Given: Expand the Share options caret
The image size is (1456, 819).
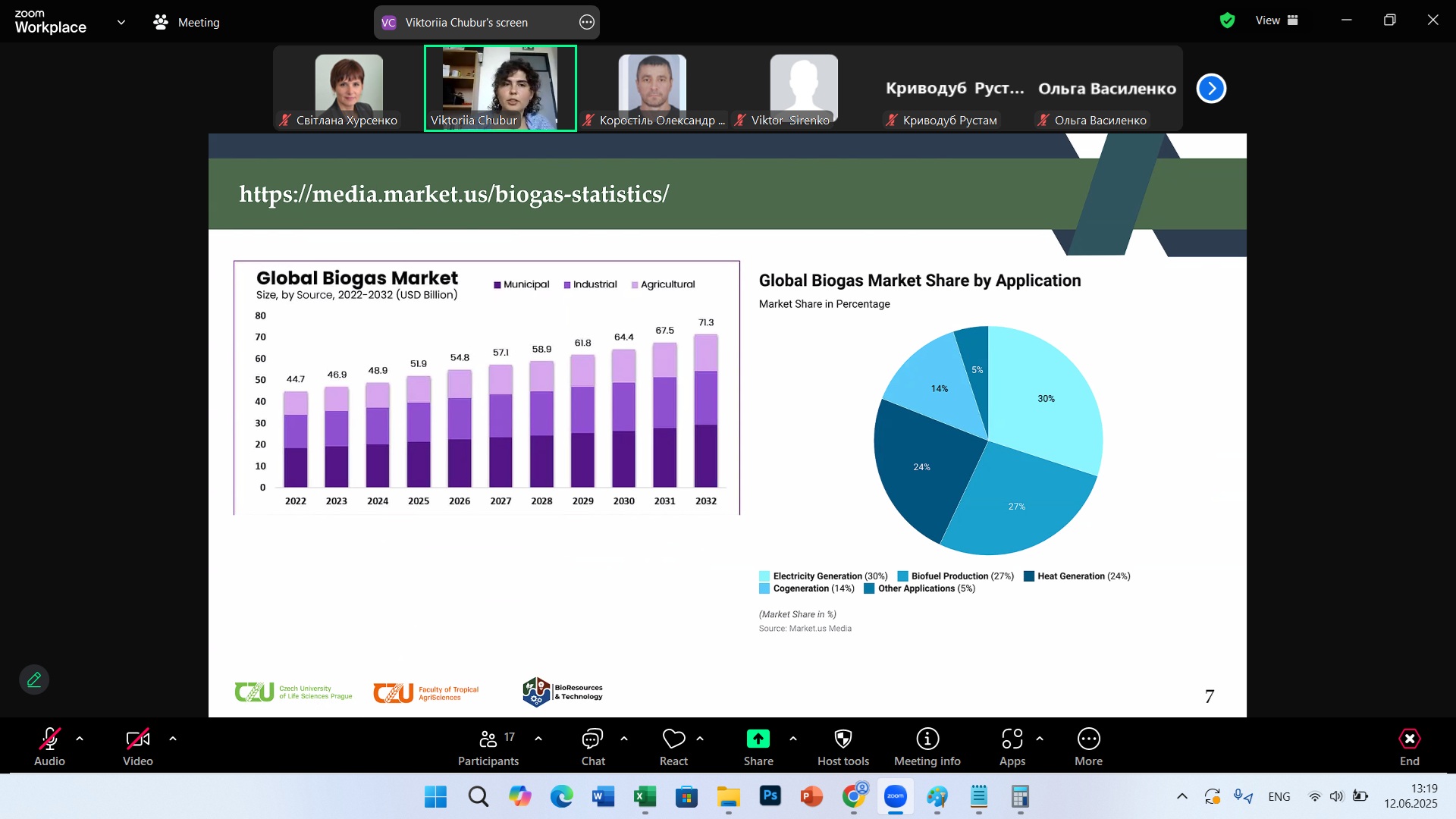Looking at the screenshot, I should click(793, 739).
